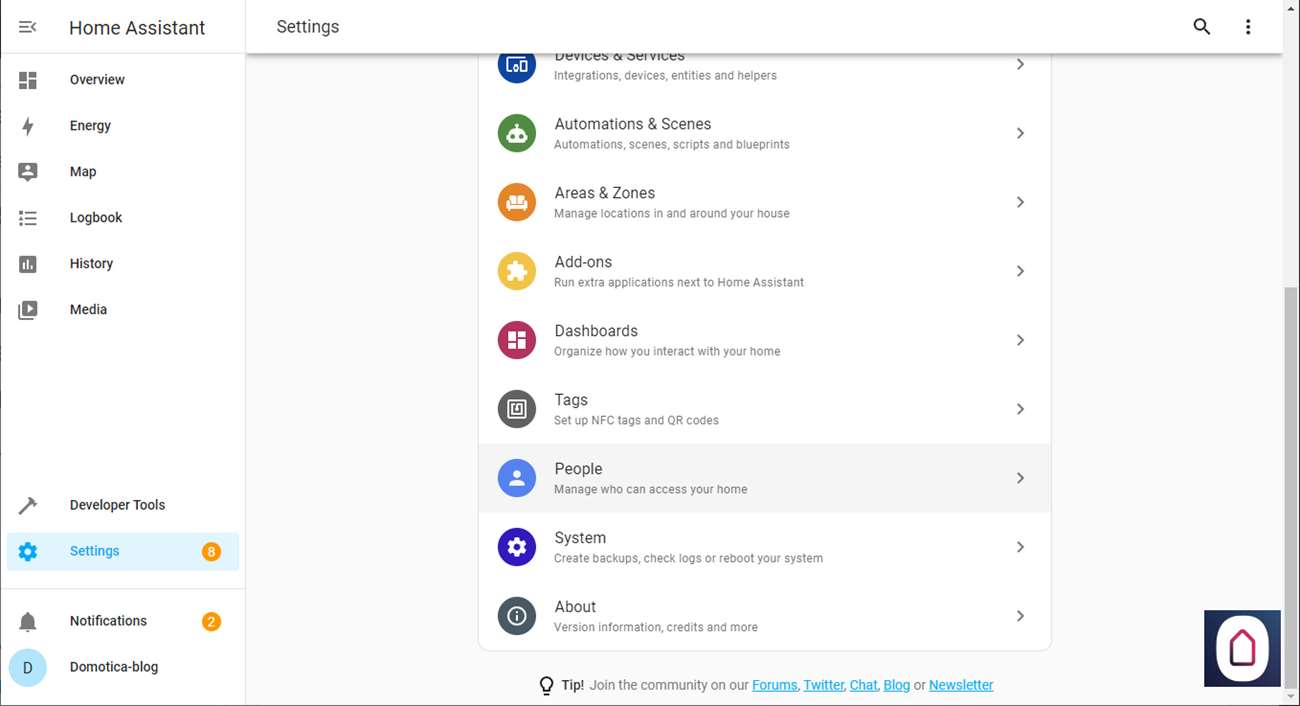Click the yellow Add-ons puzzle icon
This screenshot has width=1300, height=706.
pyautogui.click(x=517, y=271)
